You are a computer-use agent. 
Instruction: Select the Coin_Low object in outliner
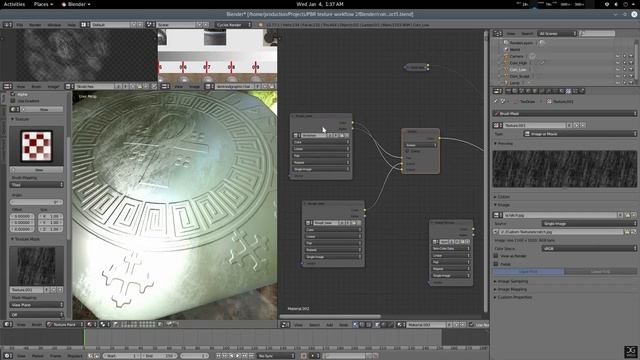[x=518, y=69]
